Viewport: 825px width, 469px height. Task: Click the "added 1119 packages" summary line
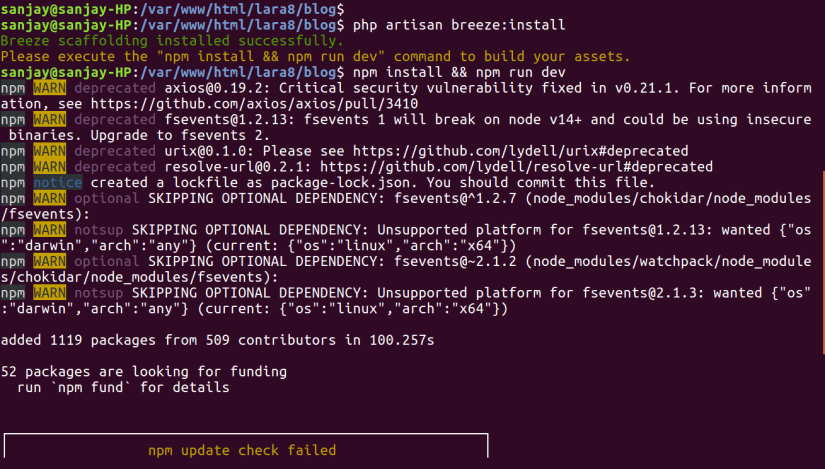point(218,340)
